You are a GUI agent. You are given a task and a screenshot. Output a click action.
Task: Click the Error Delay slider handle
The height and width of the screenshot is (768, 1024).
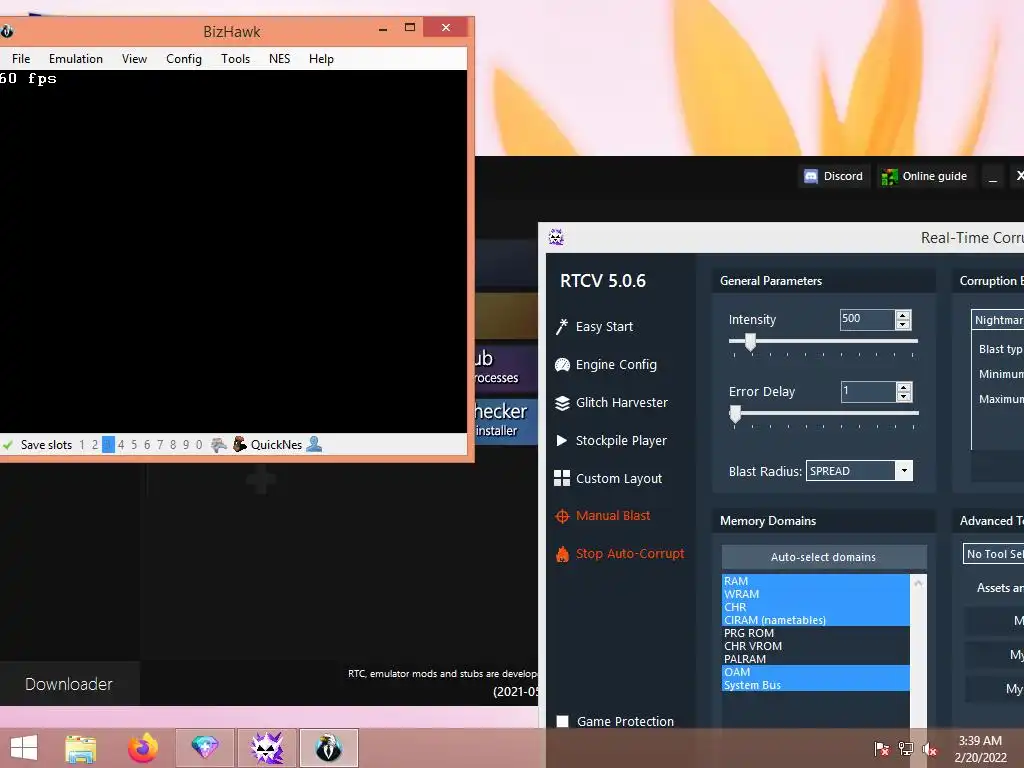(x=735, y=414)
